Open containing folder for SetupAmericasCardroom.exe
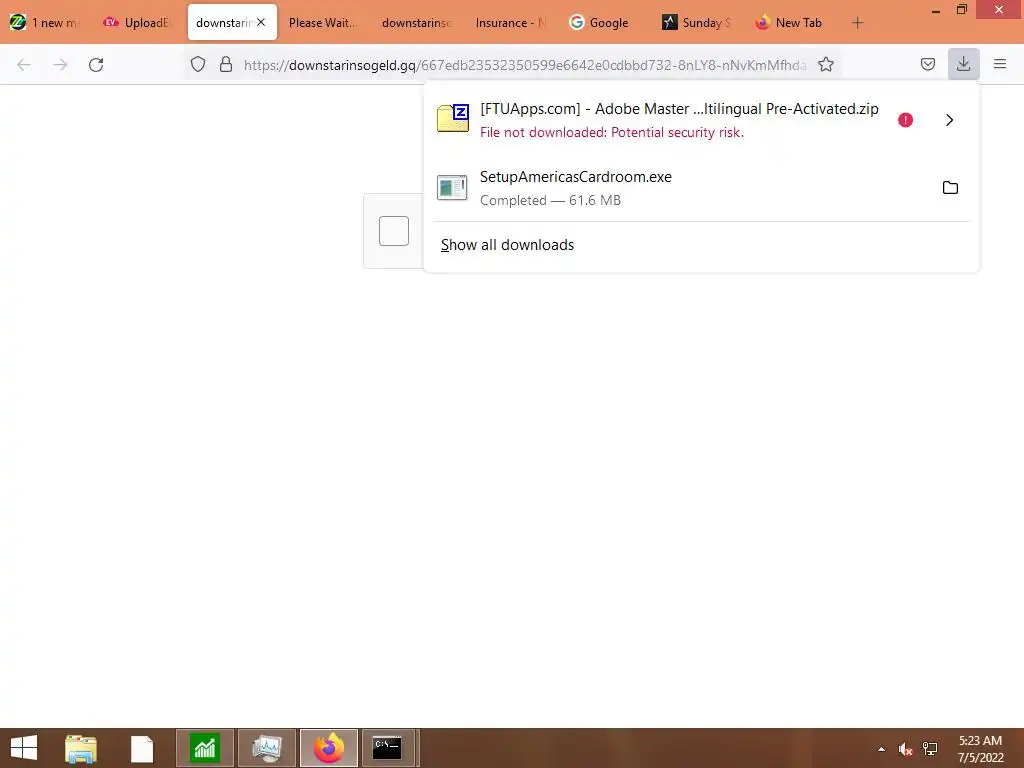Screen dimensions: 1024x768 tap(950, 188)
